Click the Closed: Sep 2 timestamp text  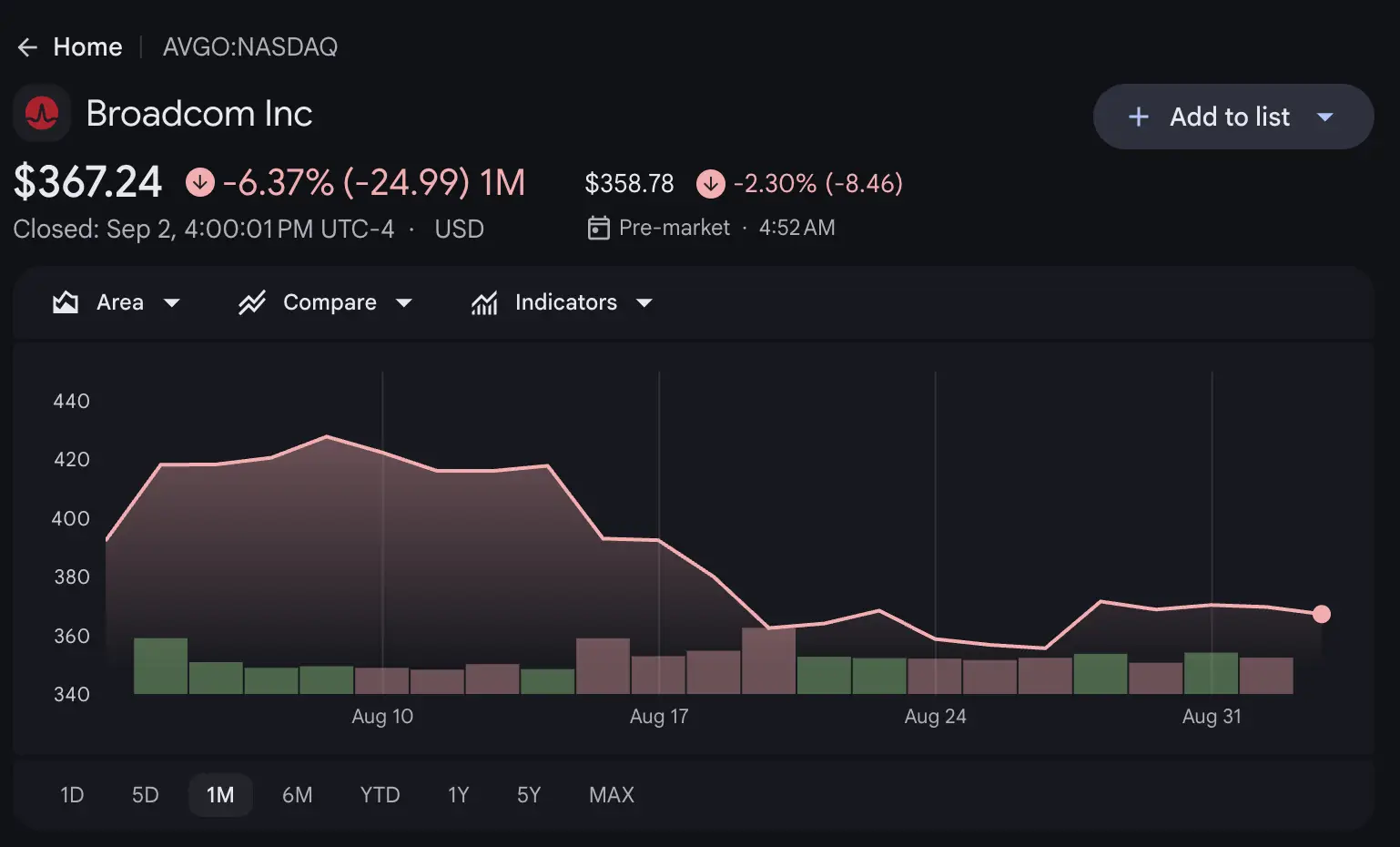(x=204, y=229)
